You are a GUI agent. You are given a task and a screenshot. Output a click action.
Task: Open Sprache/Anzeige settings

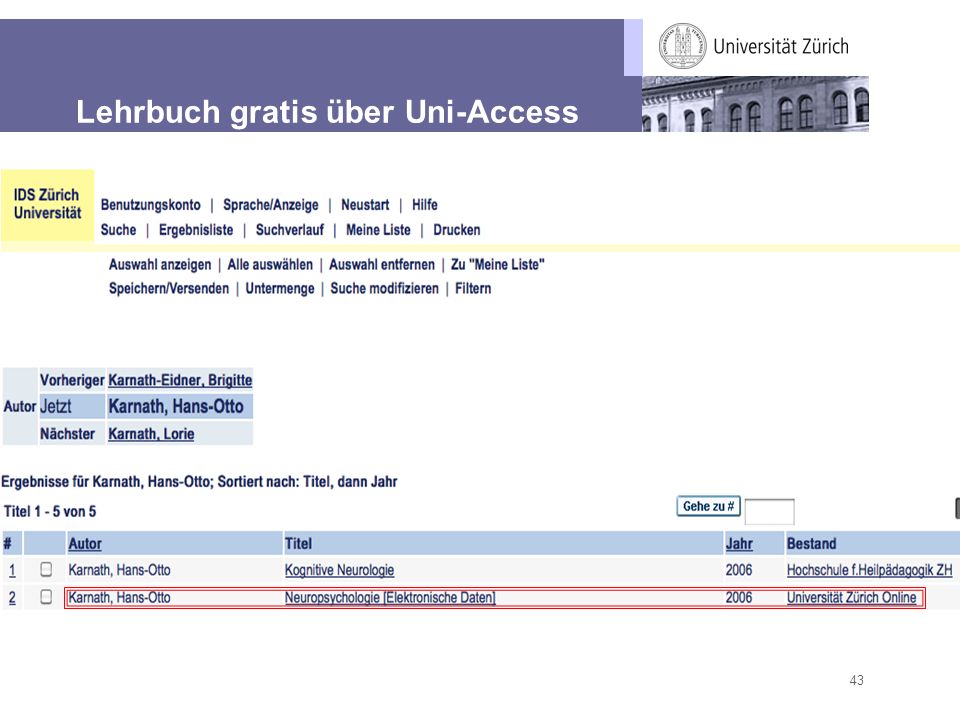pyautogui.click(x=271, y=204)
